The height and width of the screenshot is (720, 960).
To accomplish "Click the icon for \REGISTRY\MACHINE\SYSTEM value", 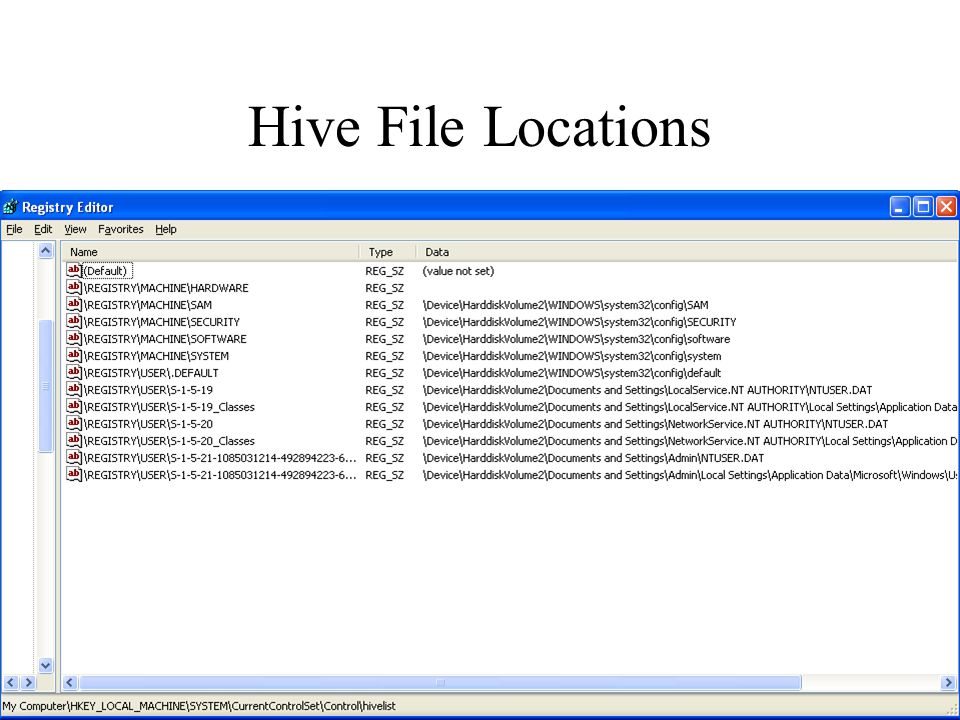I will 73,355.
